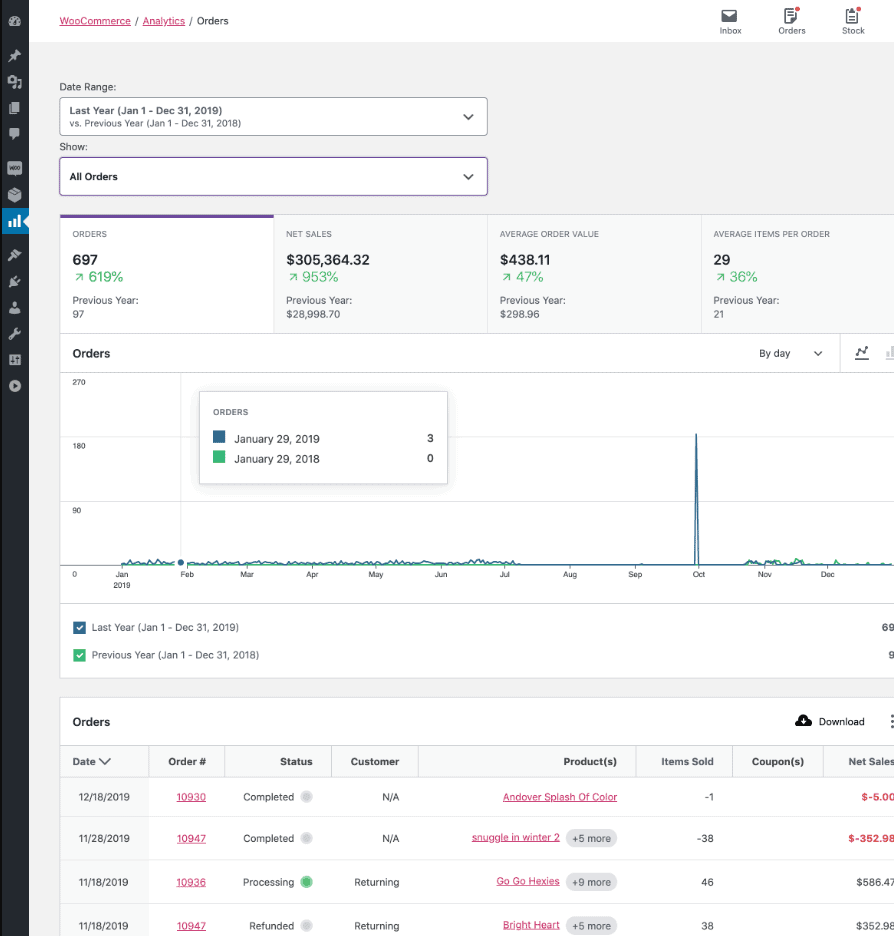Click the $586.47 net sales value
894x936 pixels.
click(875, 882)
